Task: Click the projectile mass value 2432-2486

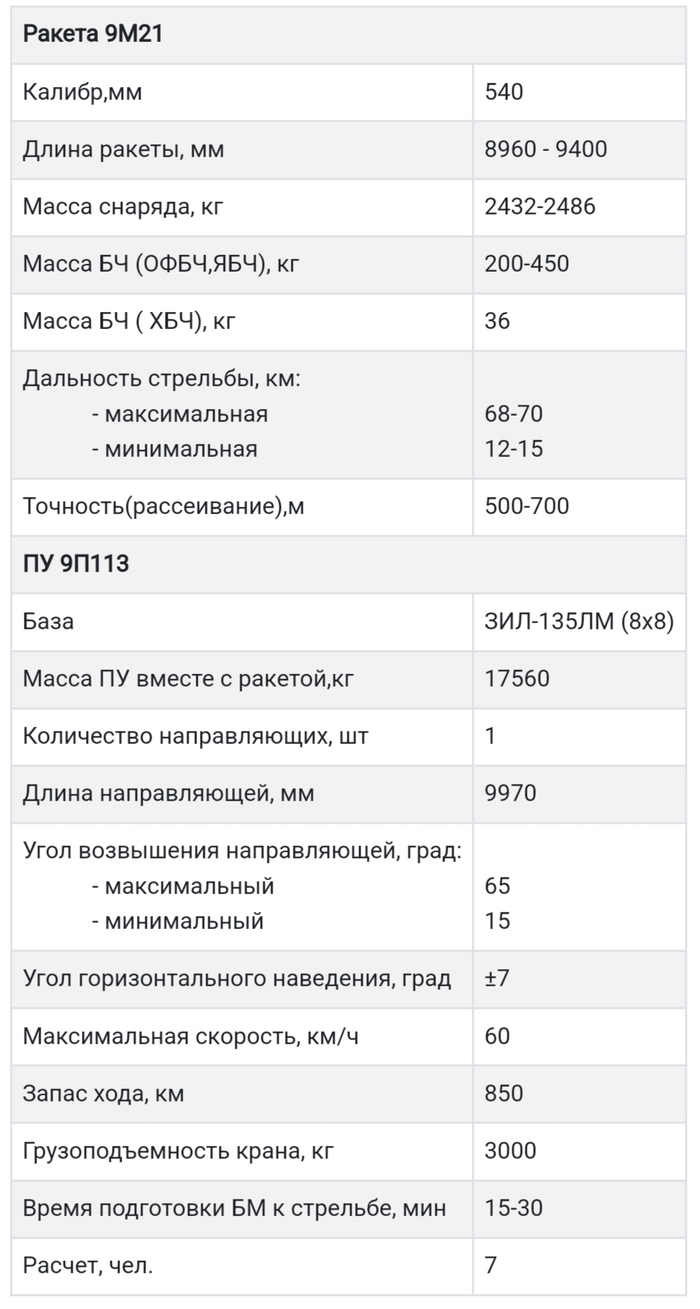Action: point(539,207)
